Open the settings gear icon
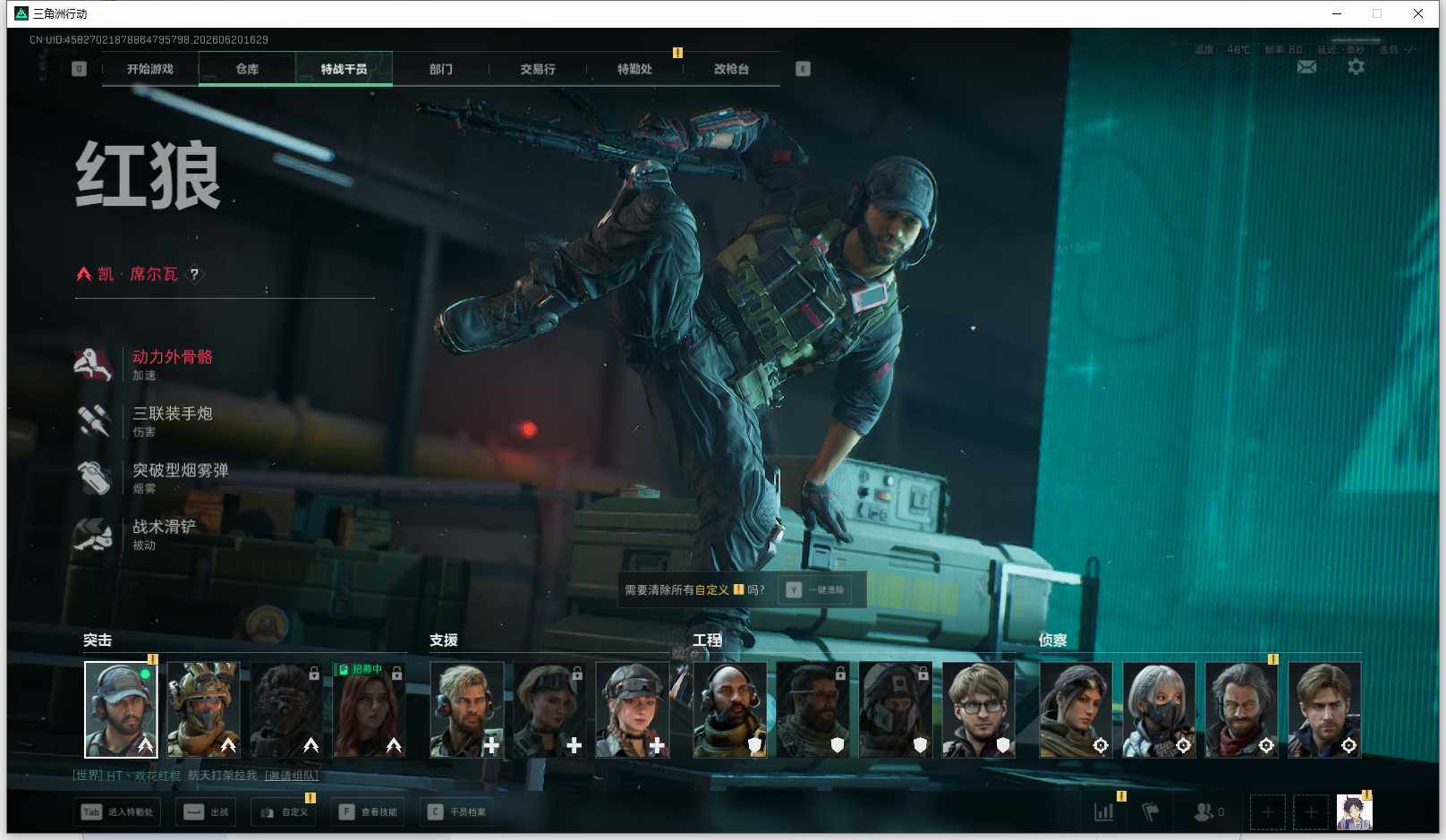 (x=1356, y=67)
